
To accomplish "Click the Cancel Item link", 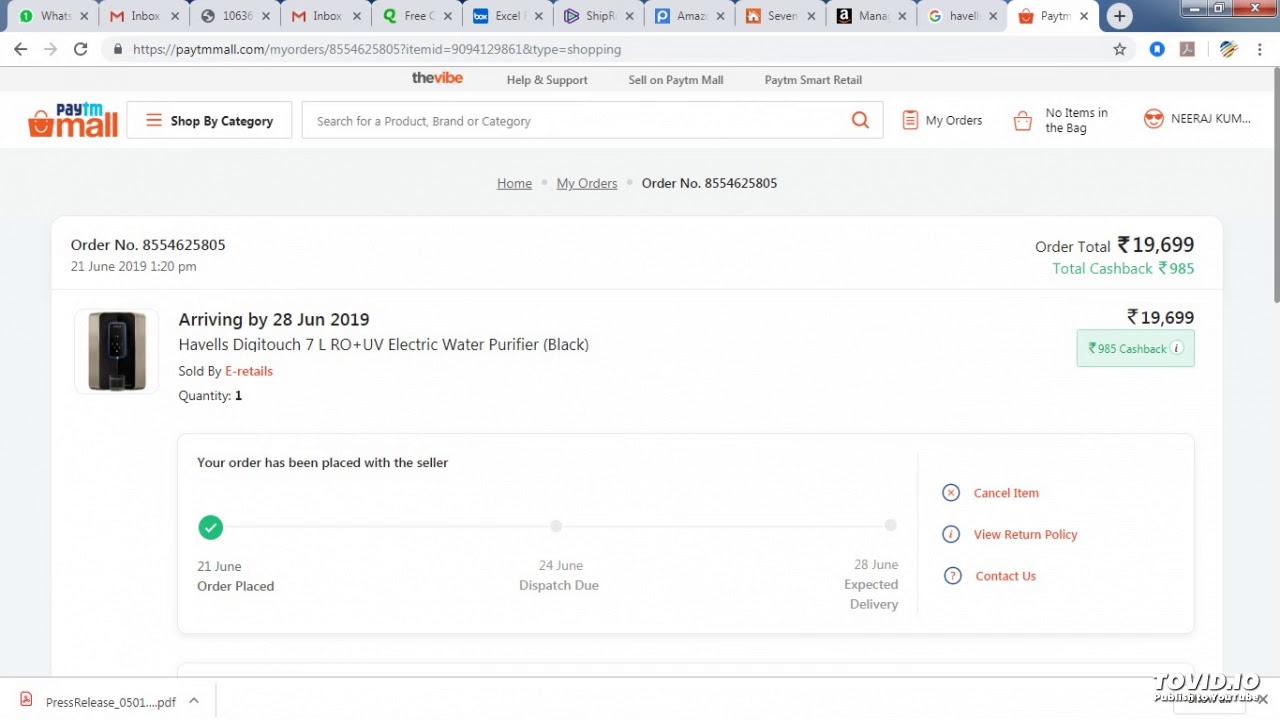I will 1006,493.
